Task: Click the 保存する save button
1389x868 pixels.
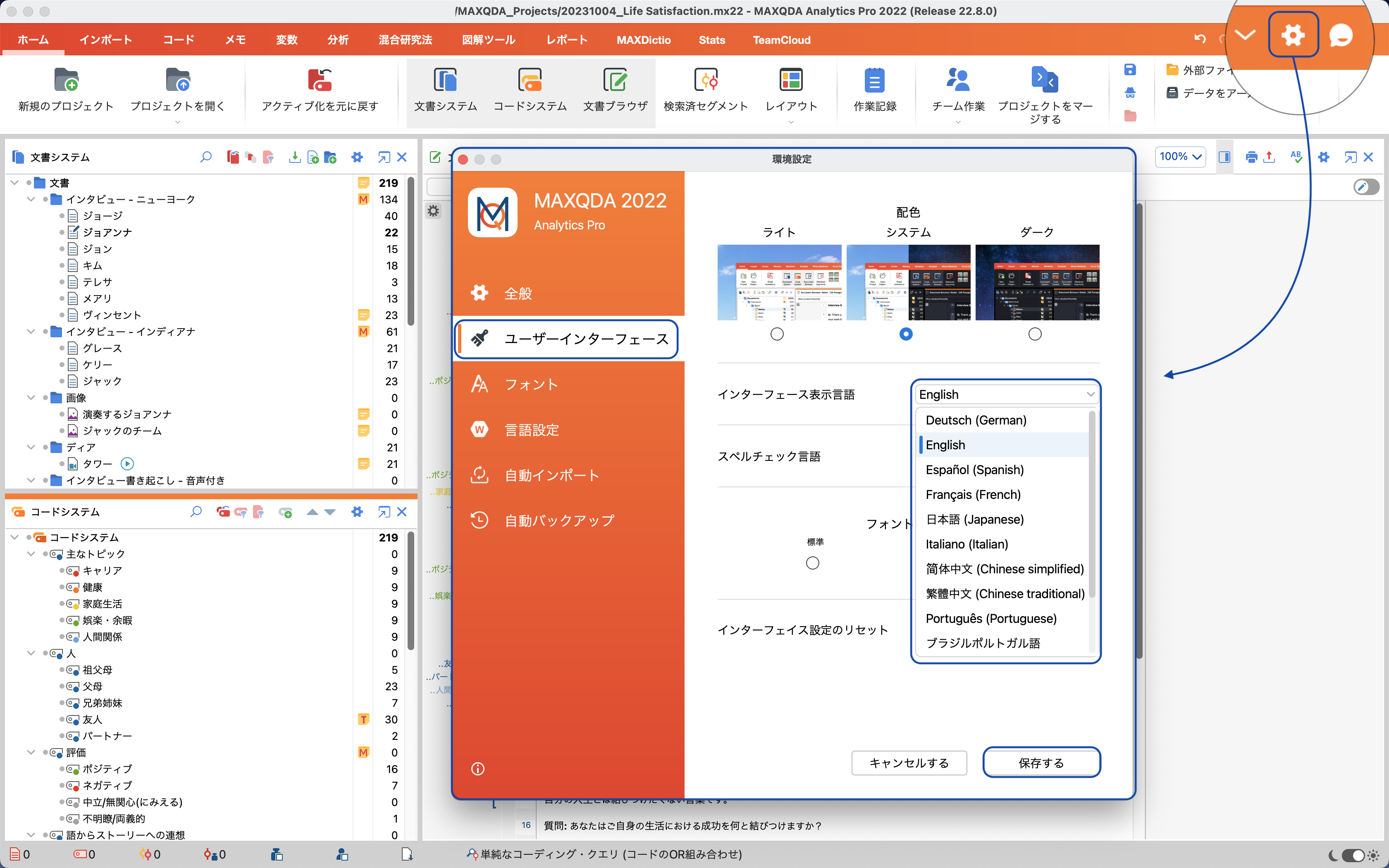Action: 1041,763
